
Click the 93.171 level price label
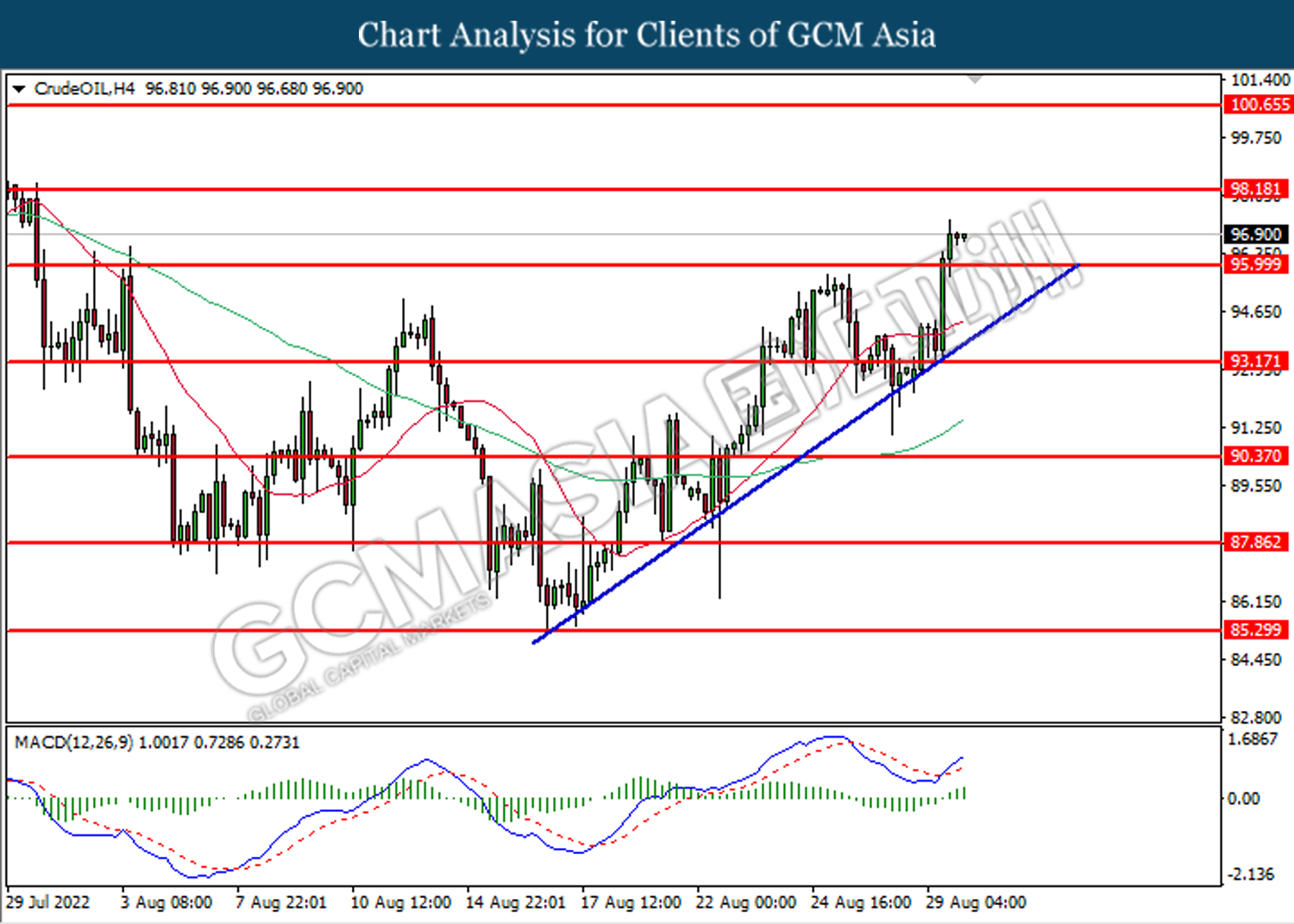pyautogui.click(x=1256, y=361)
